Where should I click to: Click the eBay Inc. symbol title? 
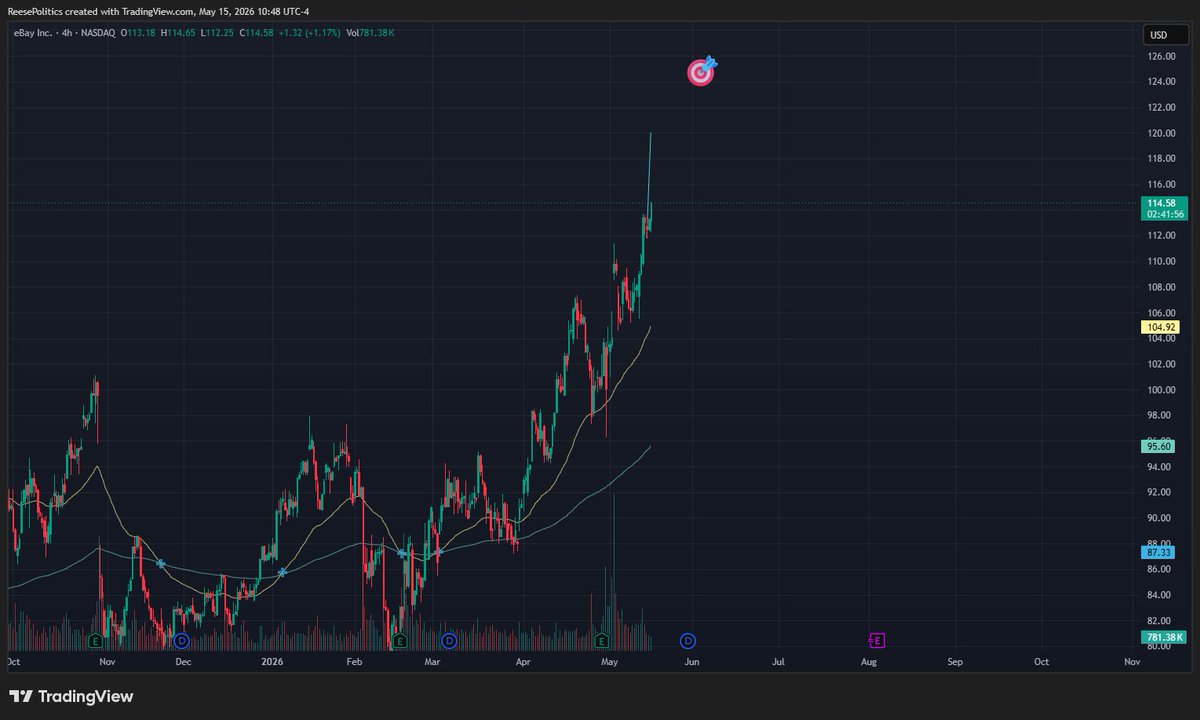coord(33,33)
